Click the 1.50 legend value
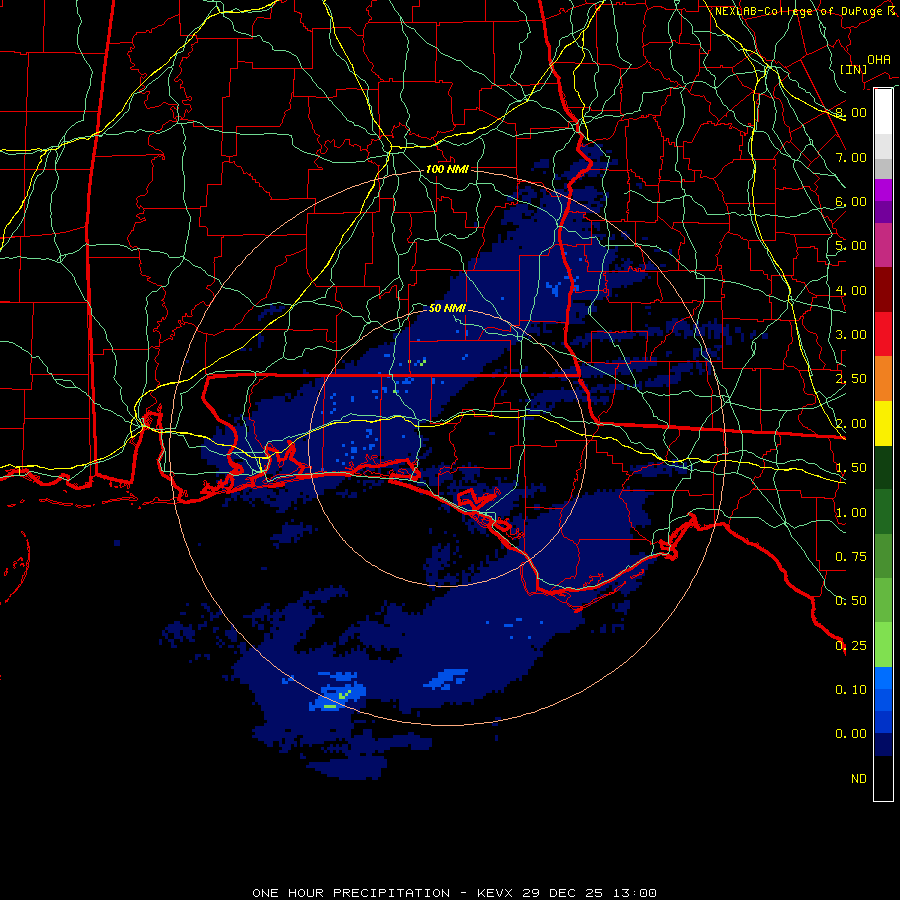This screenshot has height=900, width=900. 851,468
